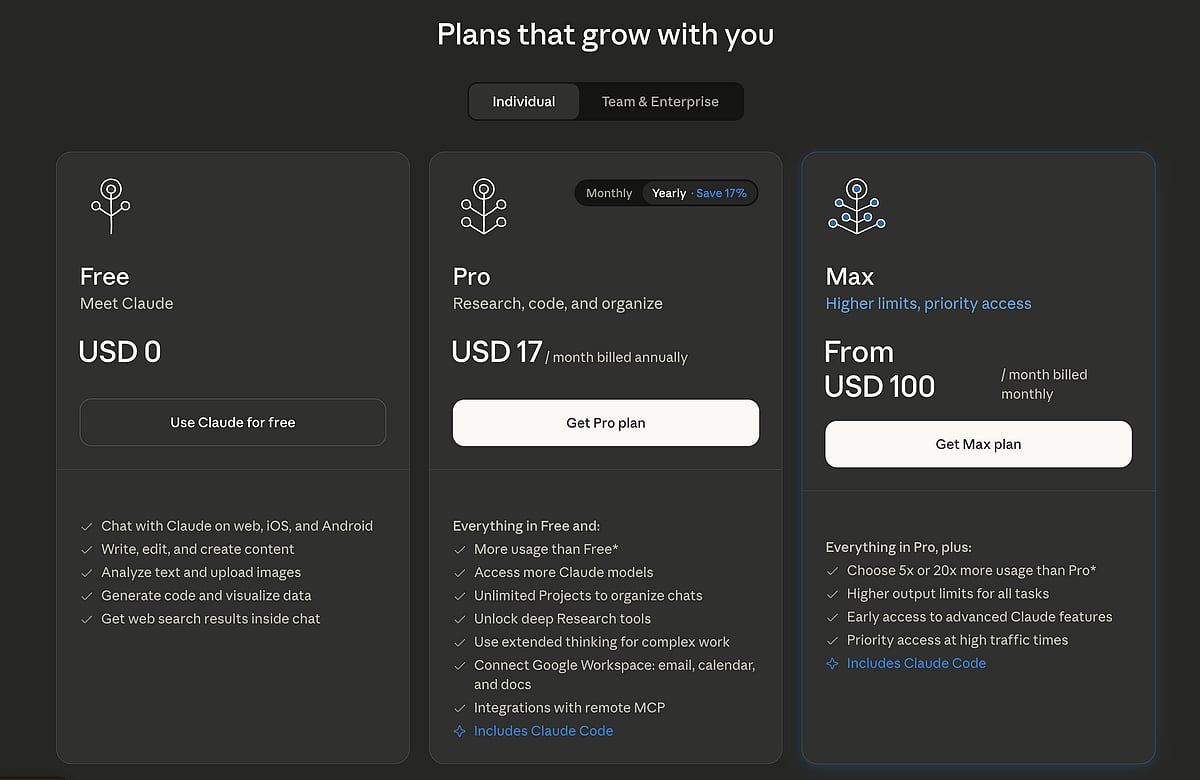The image size is (1200, 780).
Task: Select the Individual plans tab
Action: point(524,102)
